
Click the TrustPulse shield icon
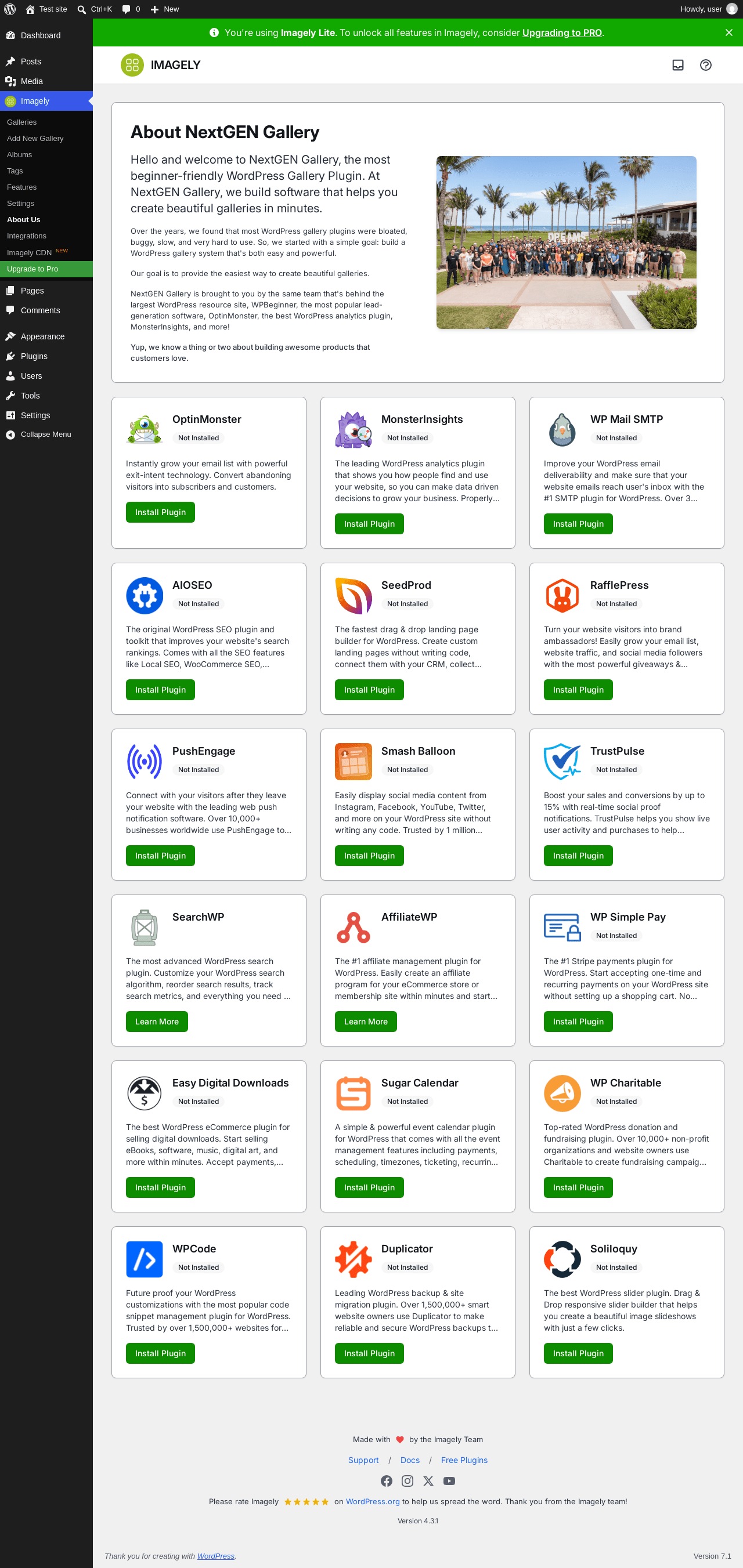point(562,762)
